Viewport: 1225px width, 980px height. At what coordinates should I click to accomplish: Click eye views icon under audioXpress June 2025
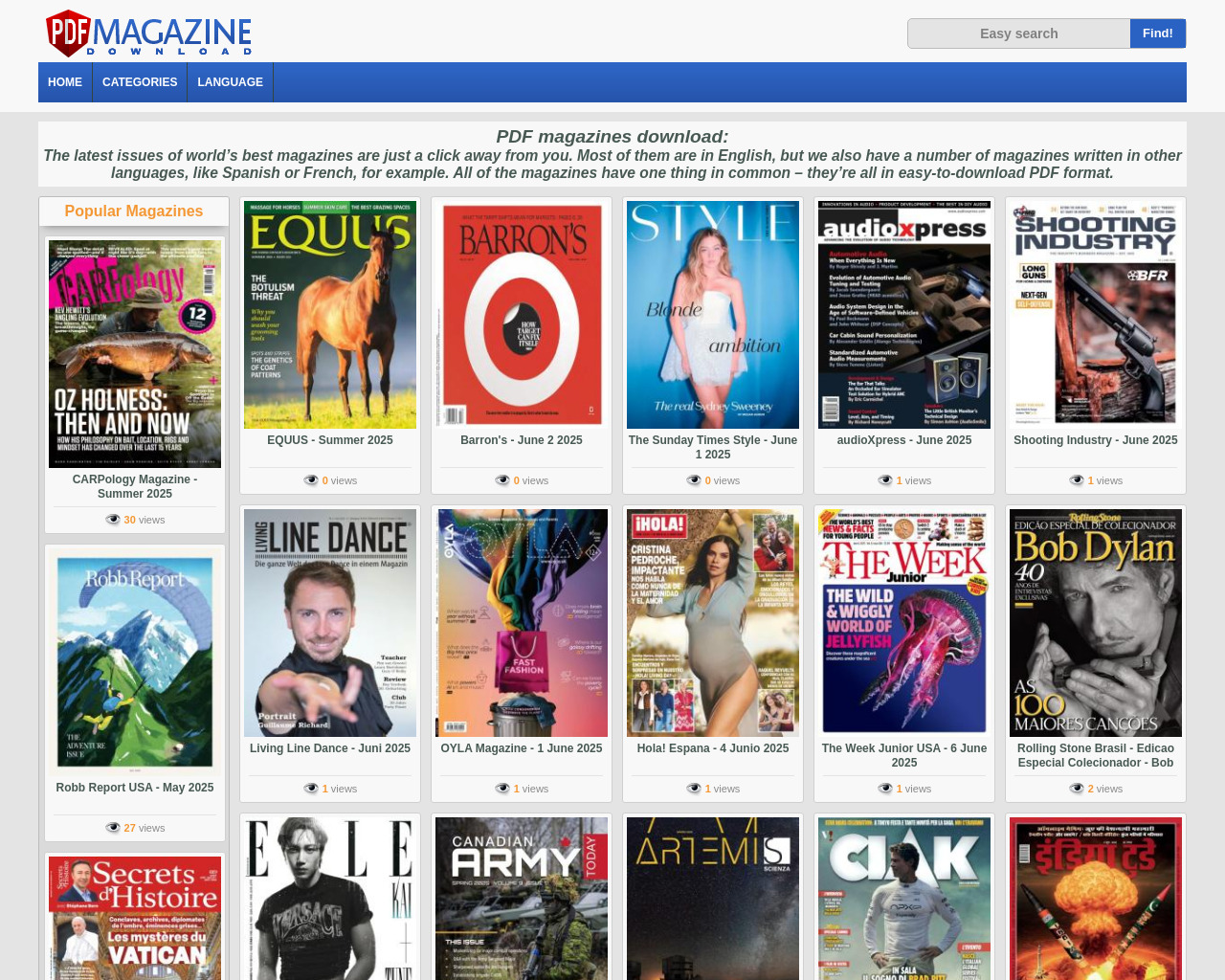[x=885, y=480]
